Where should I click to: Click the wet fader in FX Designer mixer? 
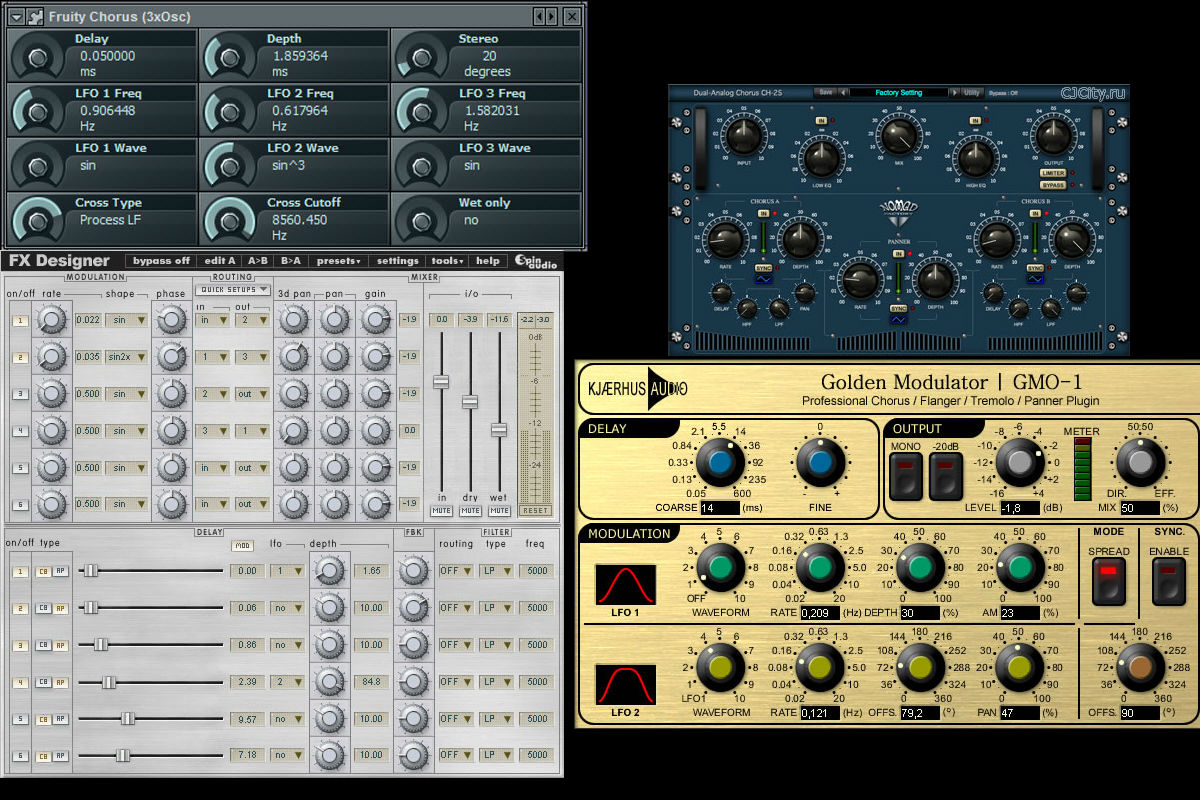pos(498,430)
